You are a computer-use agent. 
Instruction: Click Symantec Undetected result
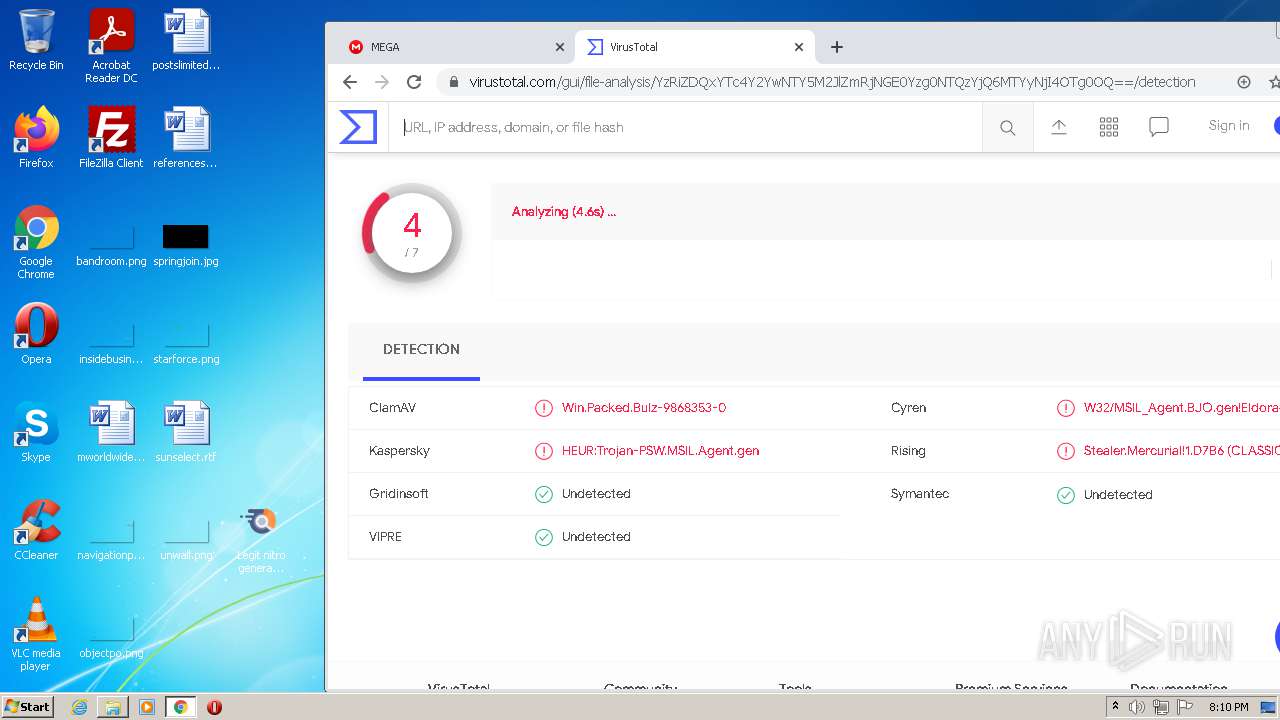1118,495
